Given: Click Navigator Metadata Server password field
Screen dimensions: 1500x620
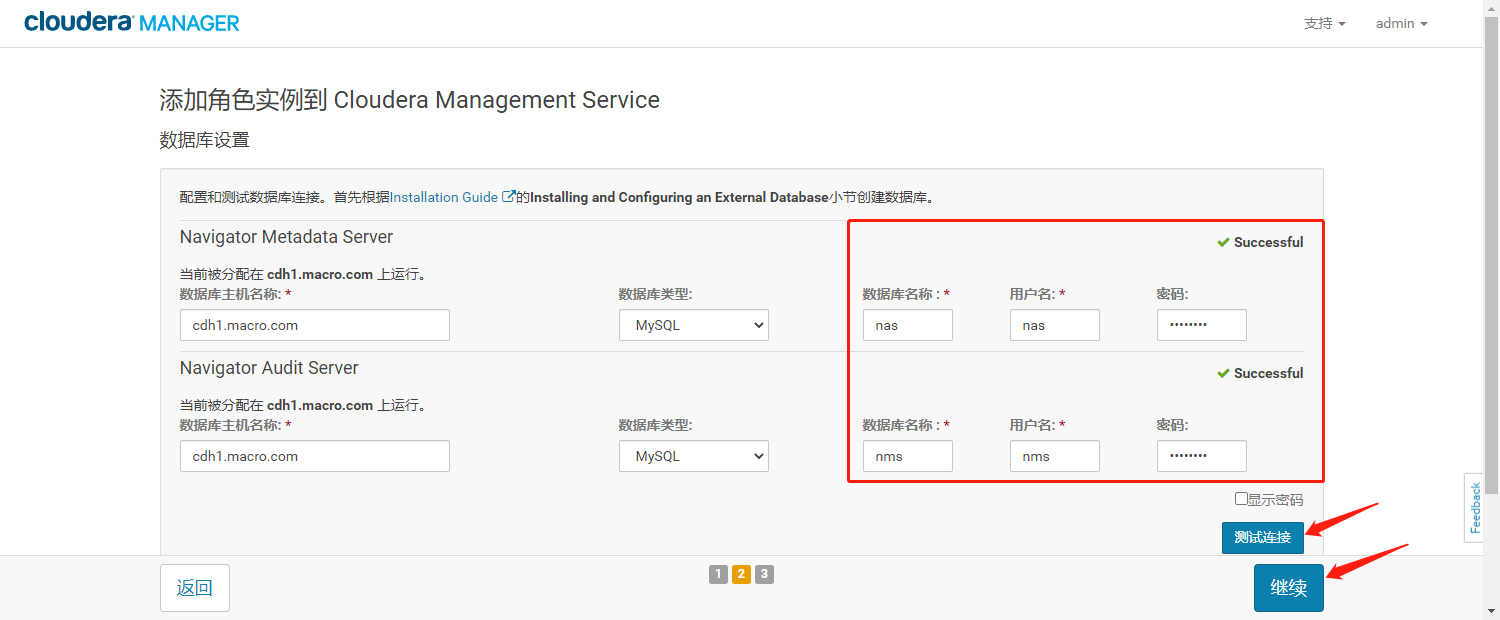Looking at the screenshot, I should point(1202,325).
